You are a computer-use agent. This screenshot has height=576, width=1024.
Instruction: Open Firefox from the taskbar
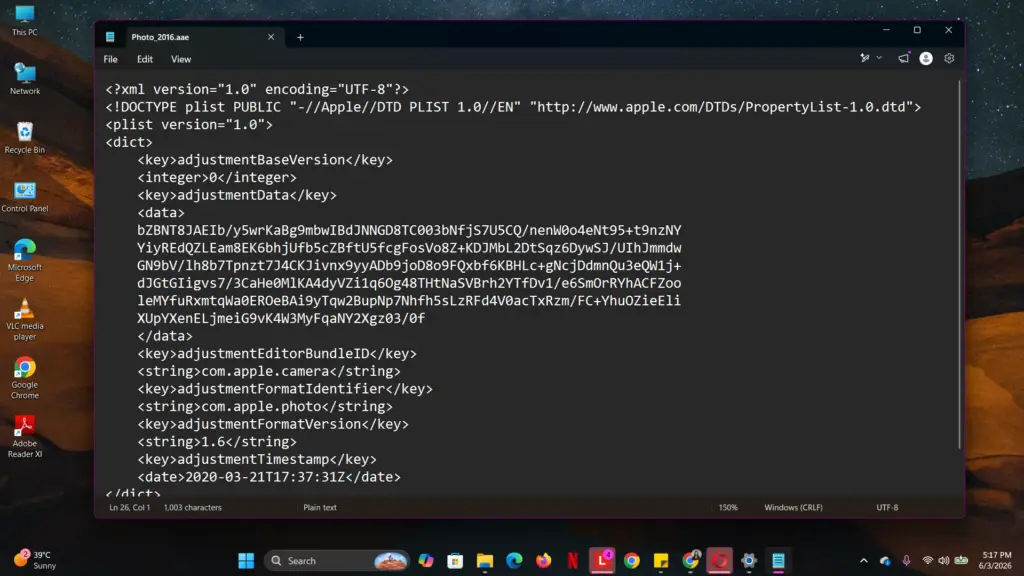(x=543, y=560)
